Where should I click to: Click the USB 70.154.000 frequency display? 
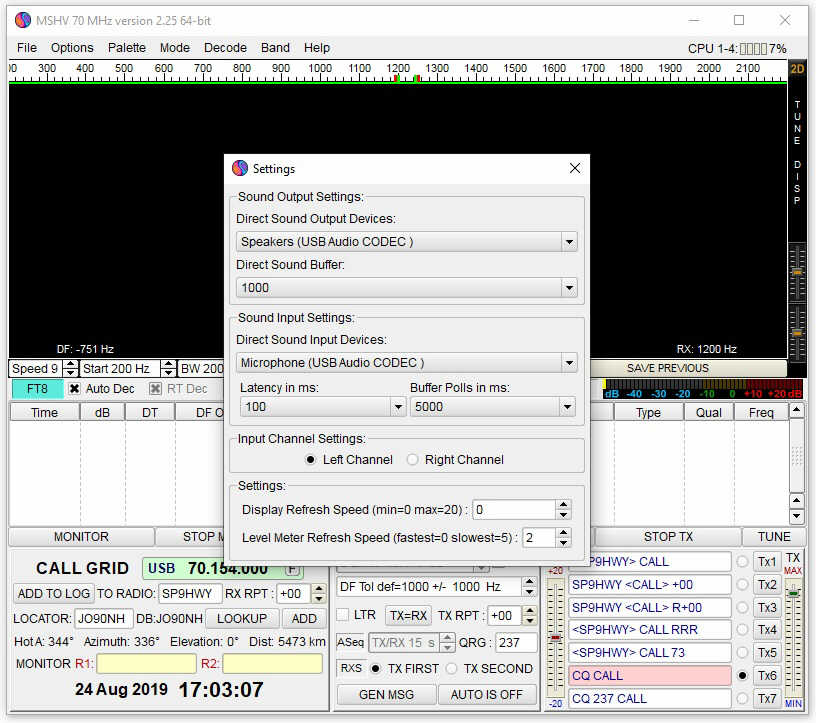[x=223, y=568]
